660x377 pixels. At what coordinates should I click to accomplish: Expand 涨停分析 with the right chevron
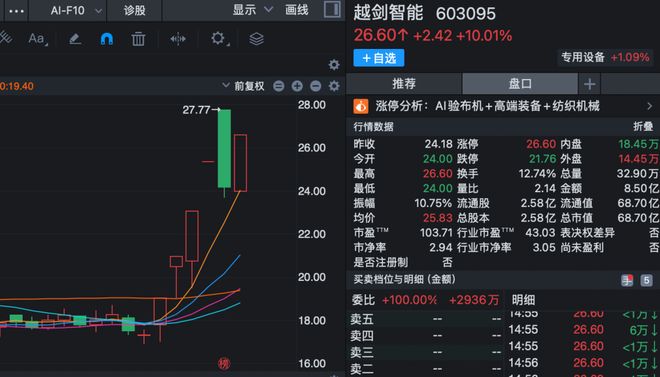tap(649, 106)
